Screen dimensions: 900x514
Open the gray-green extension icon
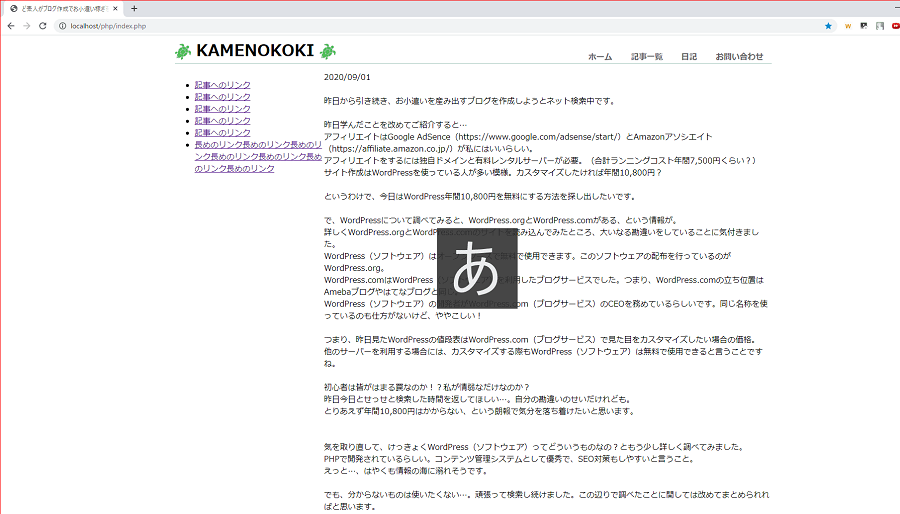(x=880, y=26)
